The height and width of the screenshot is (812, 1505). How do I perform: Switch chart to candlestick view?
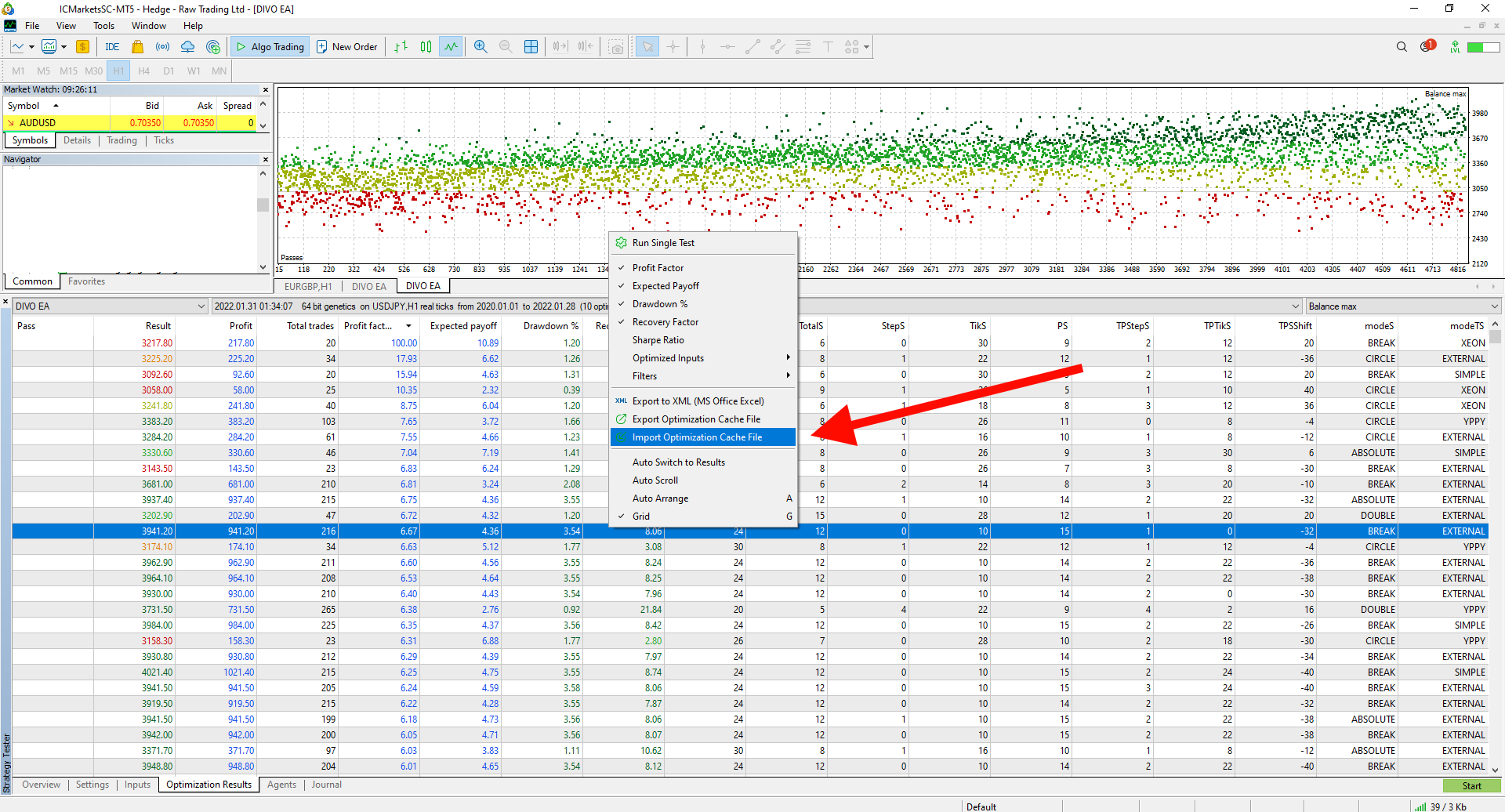point(426,47)
